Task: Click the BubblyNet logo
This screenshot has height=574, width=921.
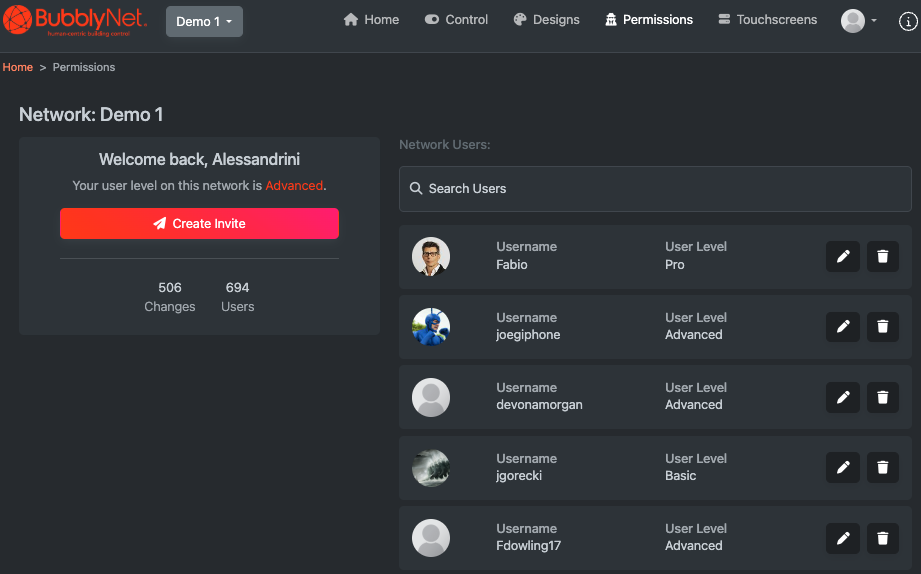Action: click(x=75, y=20)
